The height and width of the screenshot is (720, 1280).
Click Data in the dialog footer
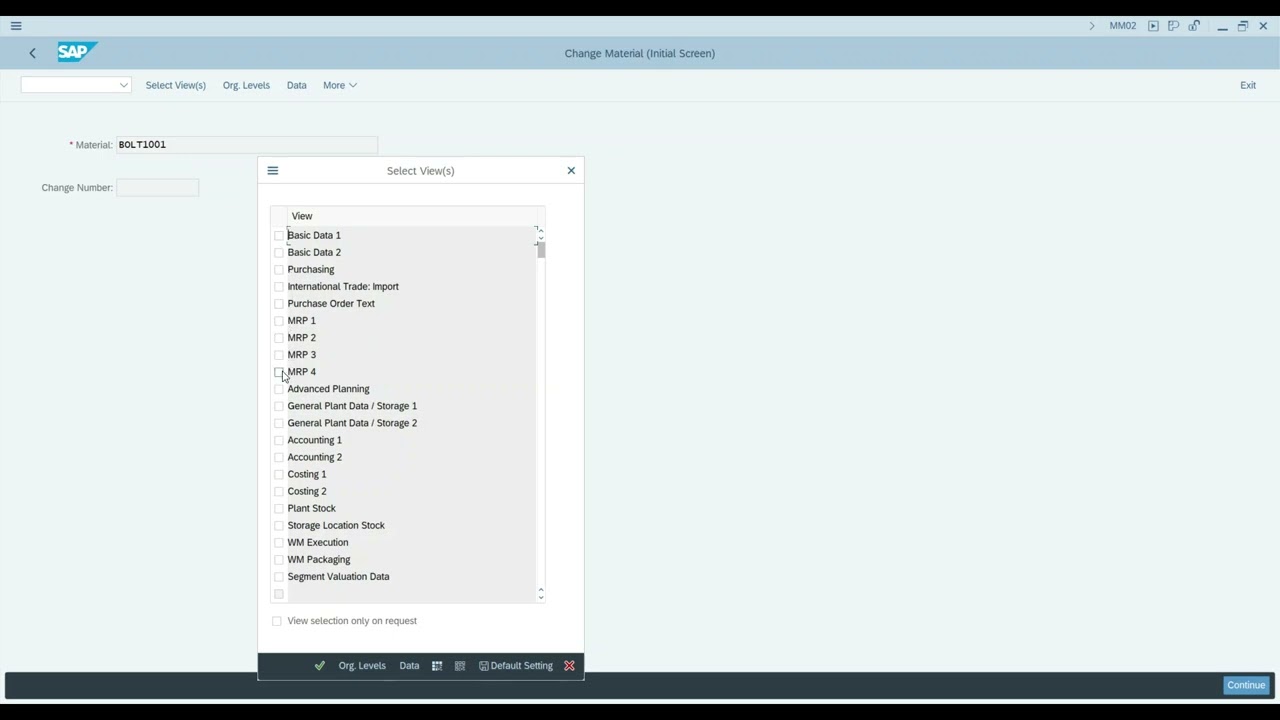click(x=409, y=666)
